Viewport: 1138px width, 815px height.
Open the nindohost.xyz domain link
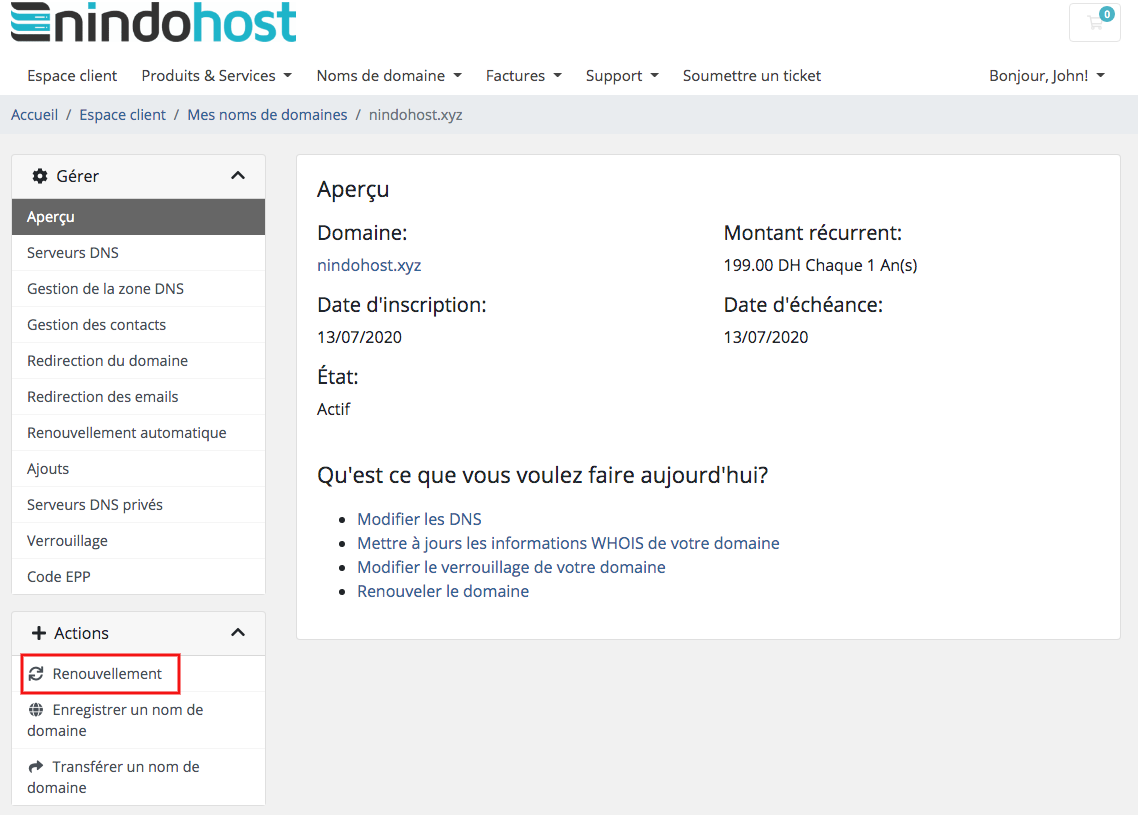click(369, 266)
